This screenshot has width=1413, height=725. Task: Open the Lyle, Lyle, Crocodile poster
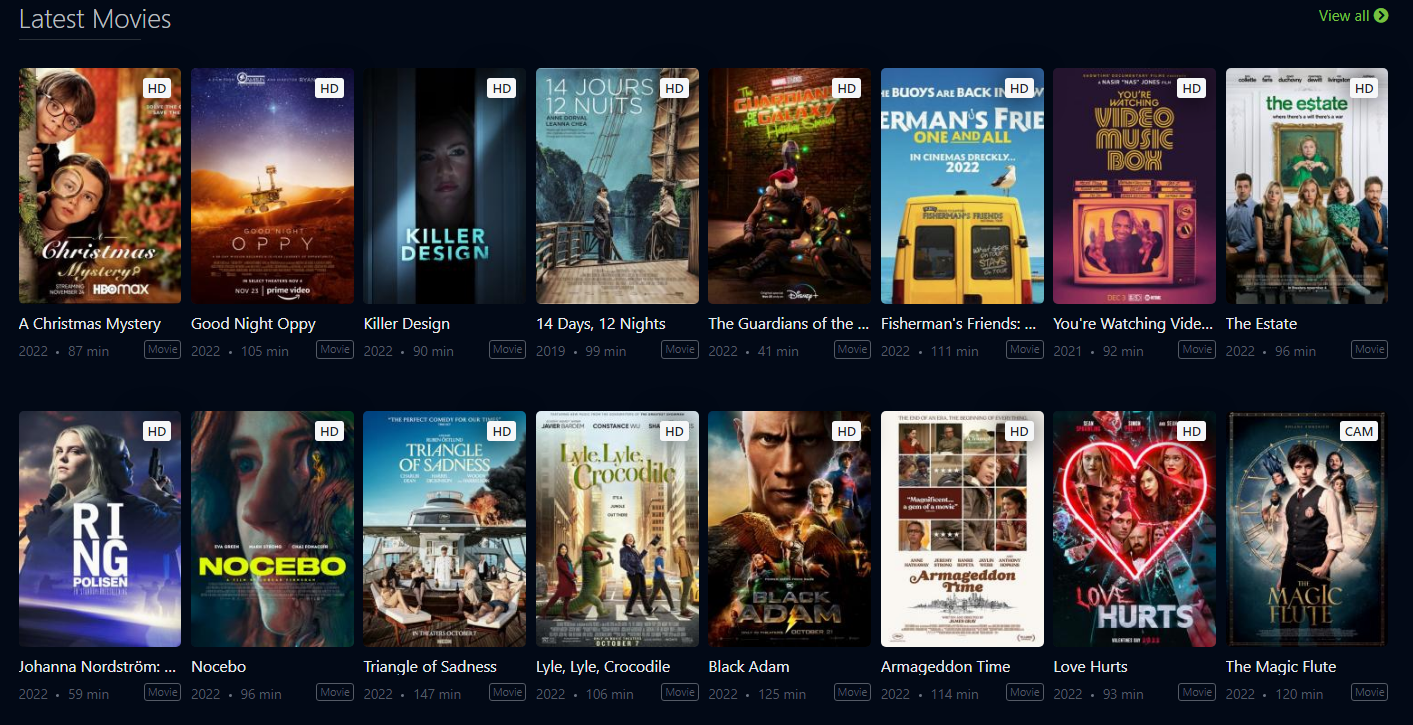617,529
